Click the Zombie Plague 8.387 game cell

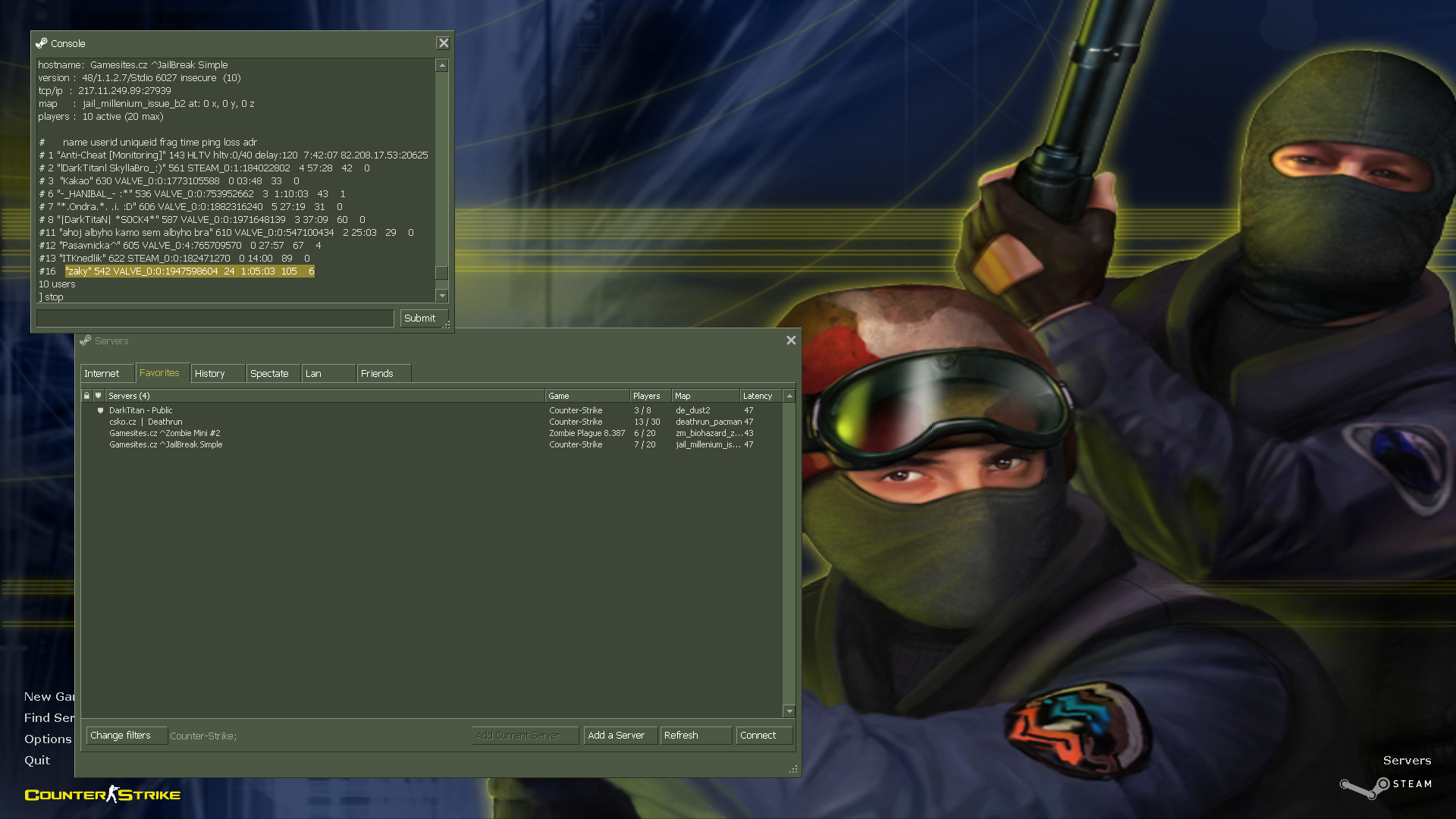587,433
